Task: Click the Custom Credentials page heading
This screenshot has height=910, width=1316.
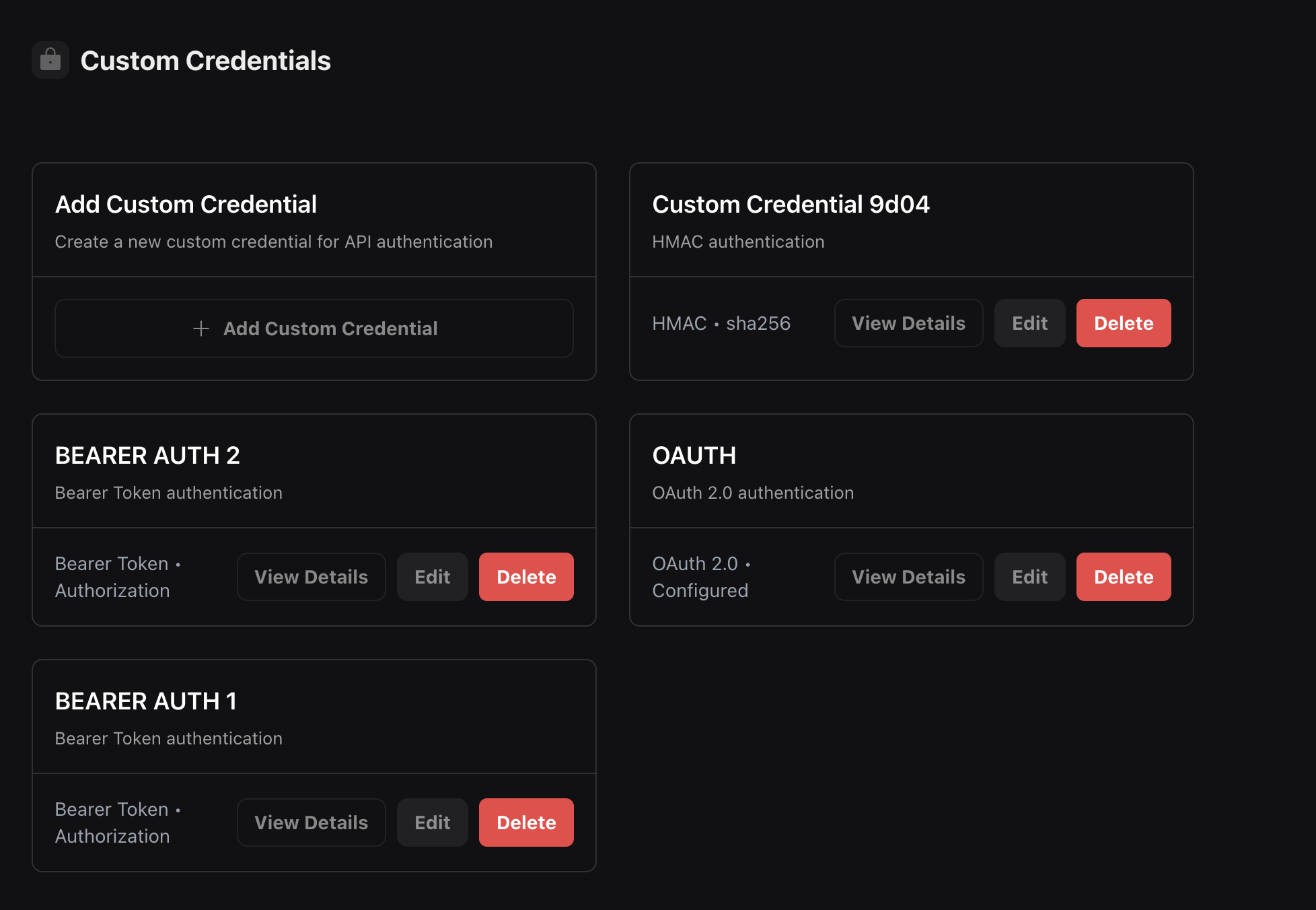Action: pyautogui.click(x=205, y=61)
